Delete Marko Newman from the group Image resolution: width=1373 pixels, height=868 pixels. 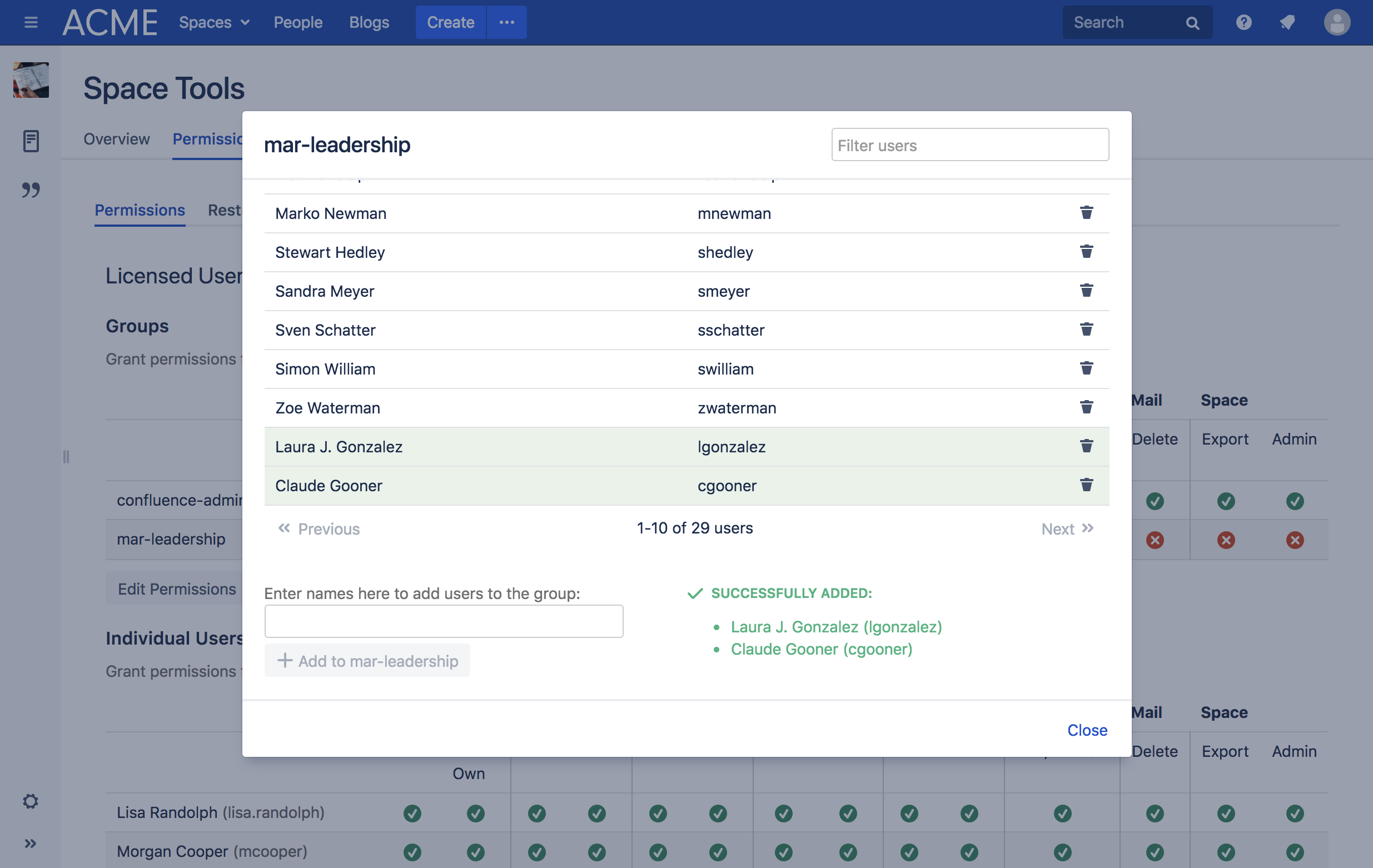click(x=1086, y=213)
